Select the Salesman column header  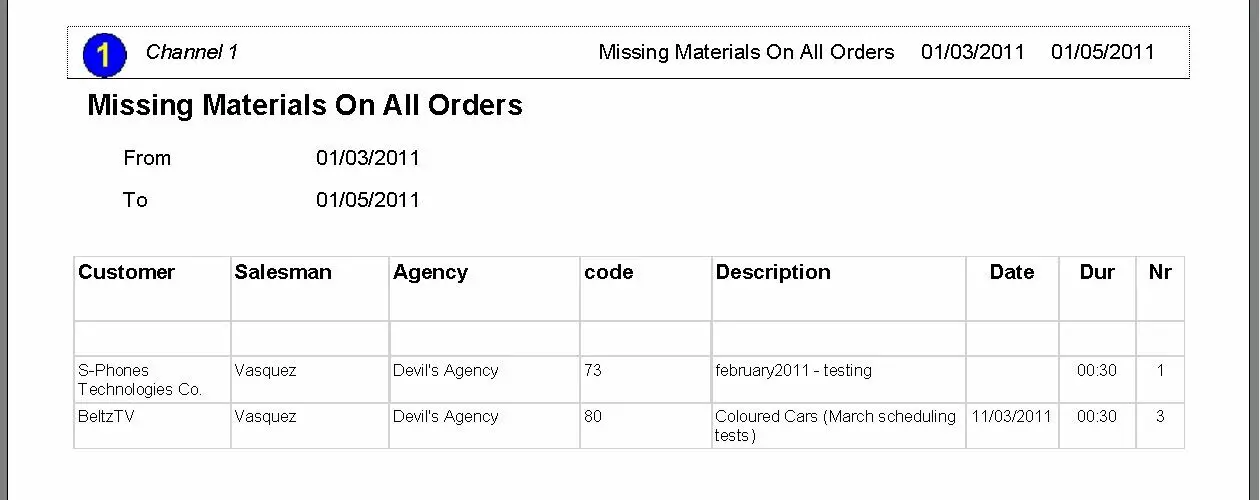pos(283,272)
